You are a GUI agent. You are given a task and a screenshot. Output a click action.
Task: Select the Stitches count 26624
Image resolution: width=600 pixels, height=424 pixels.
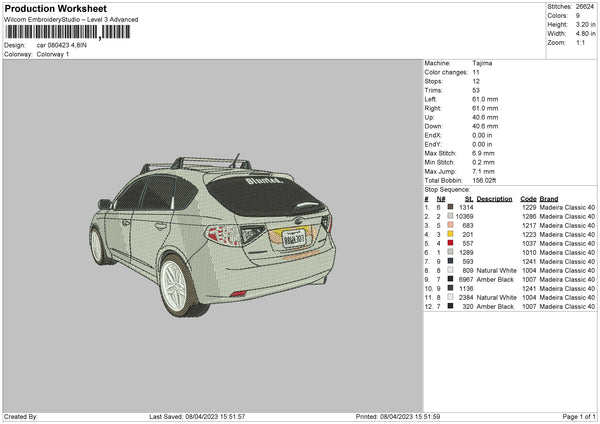(583, 6)
